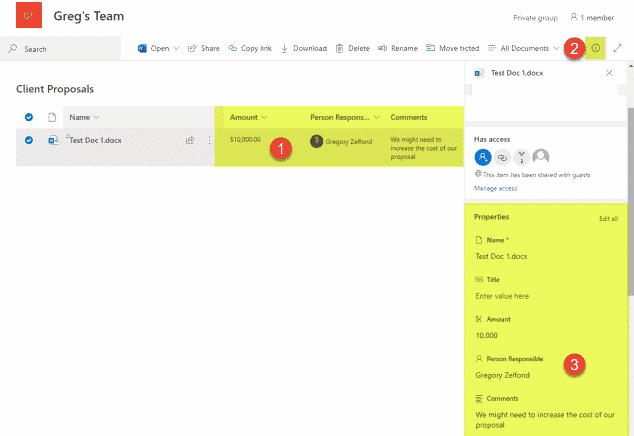
Task: Open the All Documents view dropdown
Action: [524, 49]
